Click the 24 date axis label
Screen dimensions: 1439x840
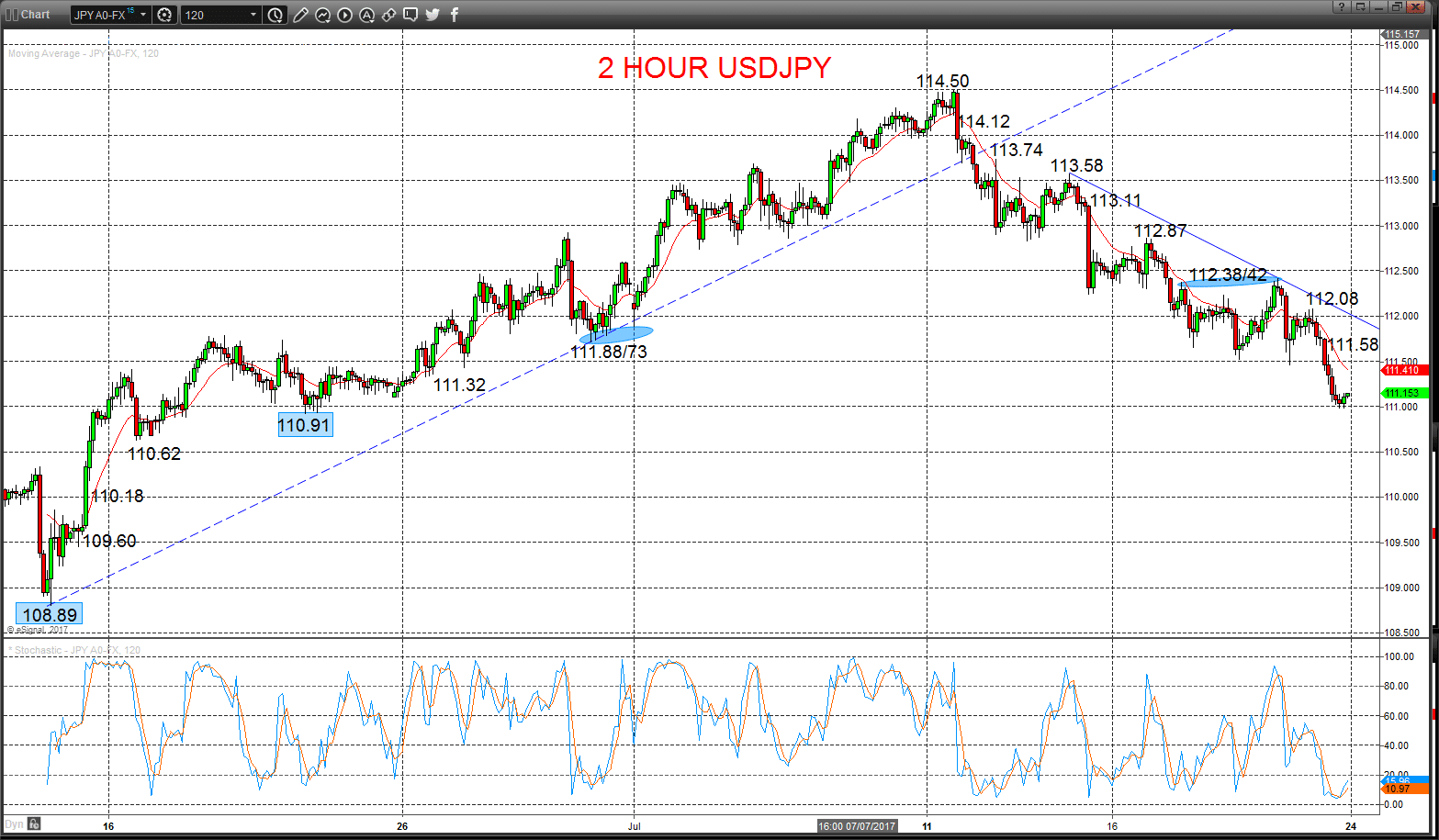click(1352, 825)
